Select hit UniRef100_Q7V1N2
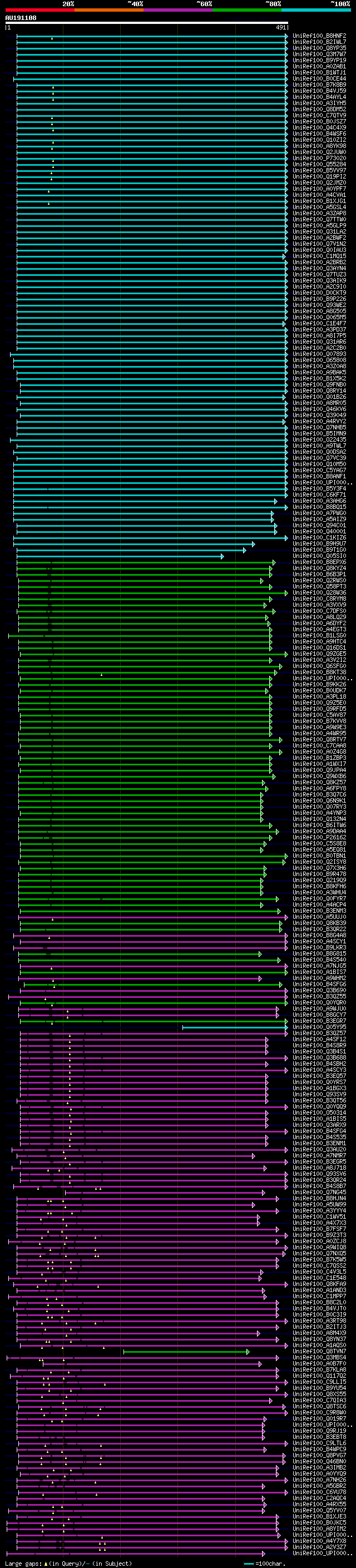This screenshot has width=356, height=1568. tap(319, 244)
